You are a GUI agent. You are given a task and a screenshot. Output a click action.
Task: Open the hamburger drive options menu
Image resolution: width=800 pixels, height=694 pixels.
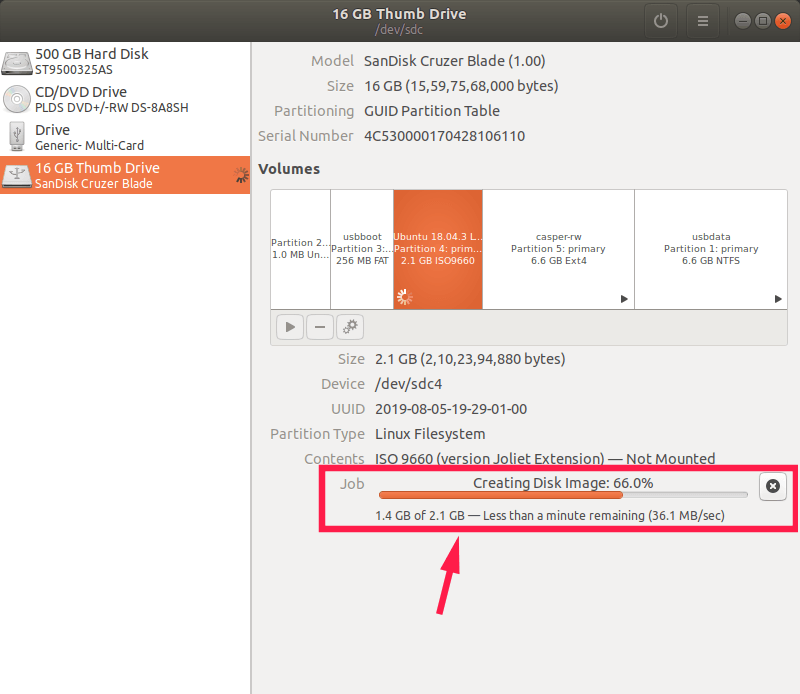pyautogui.click(x=703, y=20)
